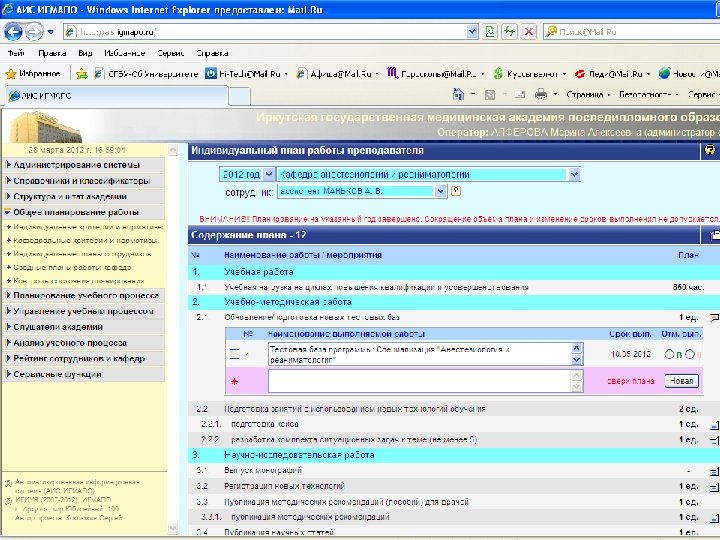The image size is (720, 540).
Task: Open Кафедральные критерии и нормативы item
Action: [x=85, y=241]
